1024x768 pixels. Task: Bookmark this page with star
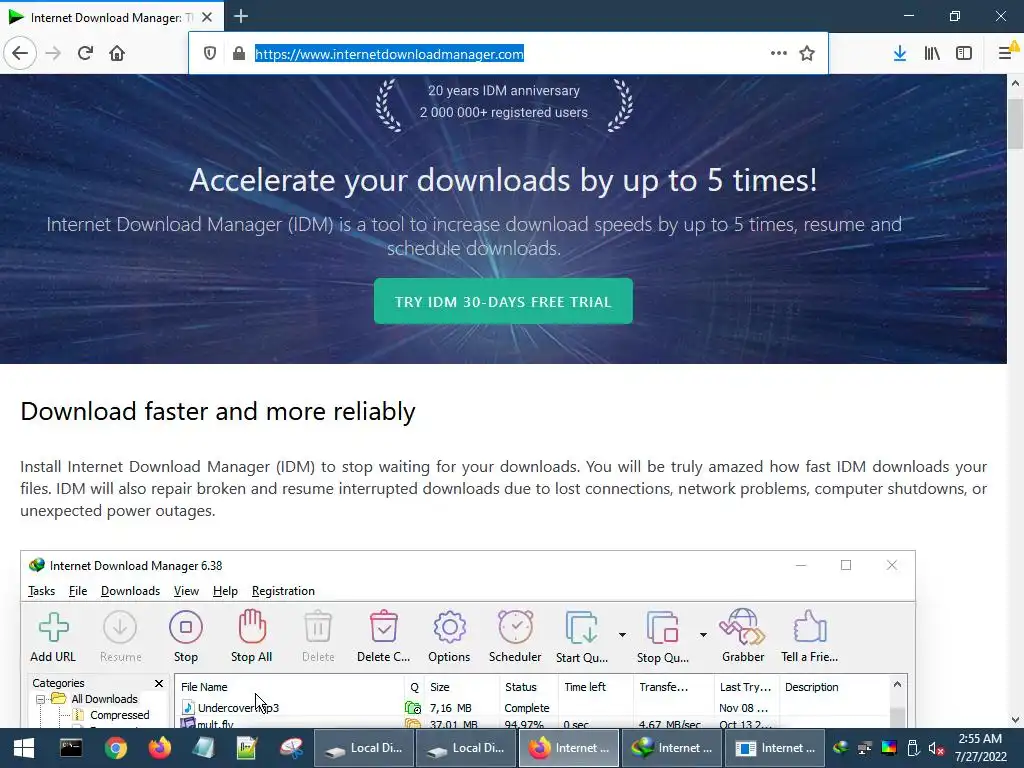click(x=807, y=53)
